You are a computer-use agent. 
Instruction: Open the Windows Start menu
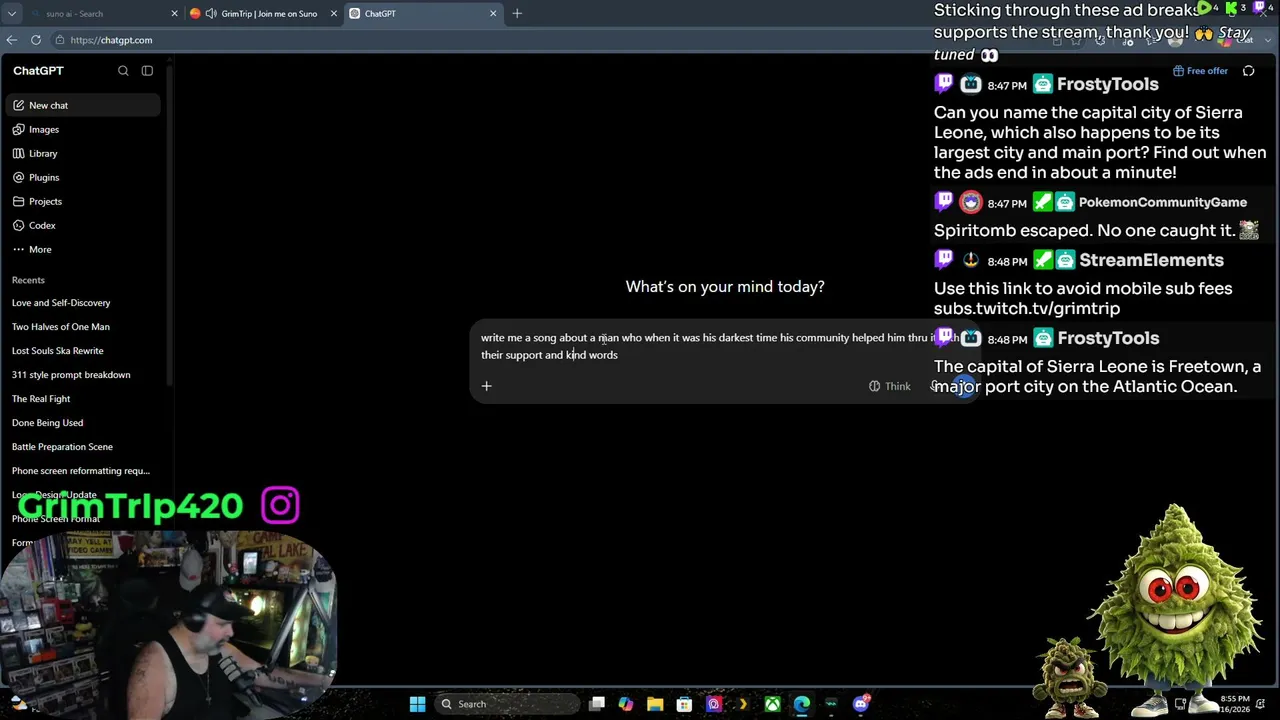(x=417, y=704)
